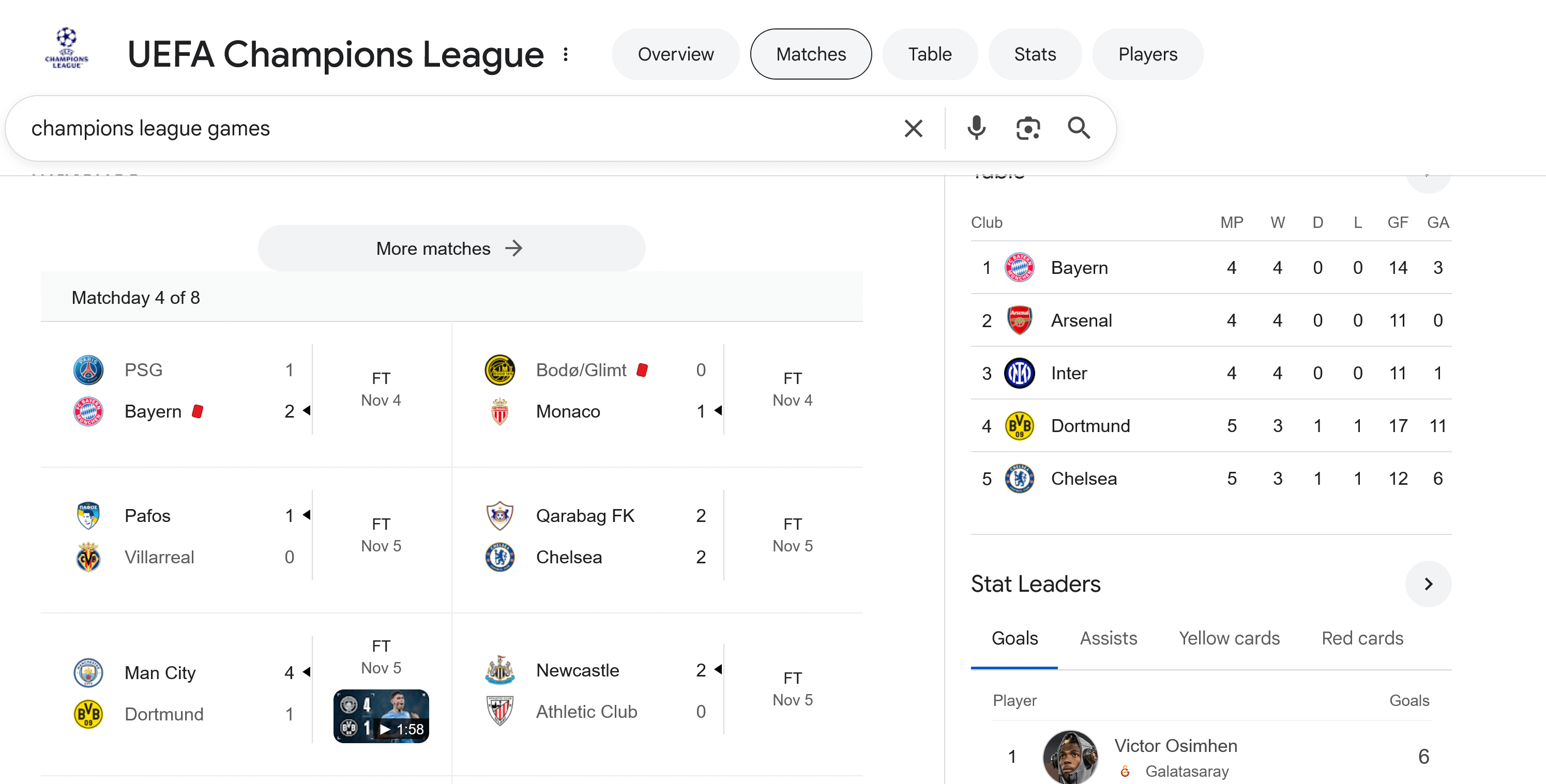The height and width of the screenshot is (784, 1546).
Task: Open Victor Osimhen's player entry
Action: (1175, 746)
